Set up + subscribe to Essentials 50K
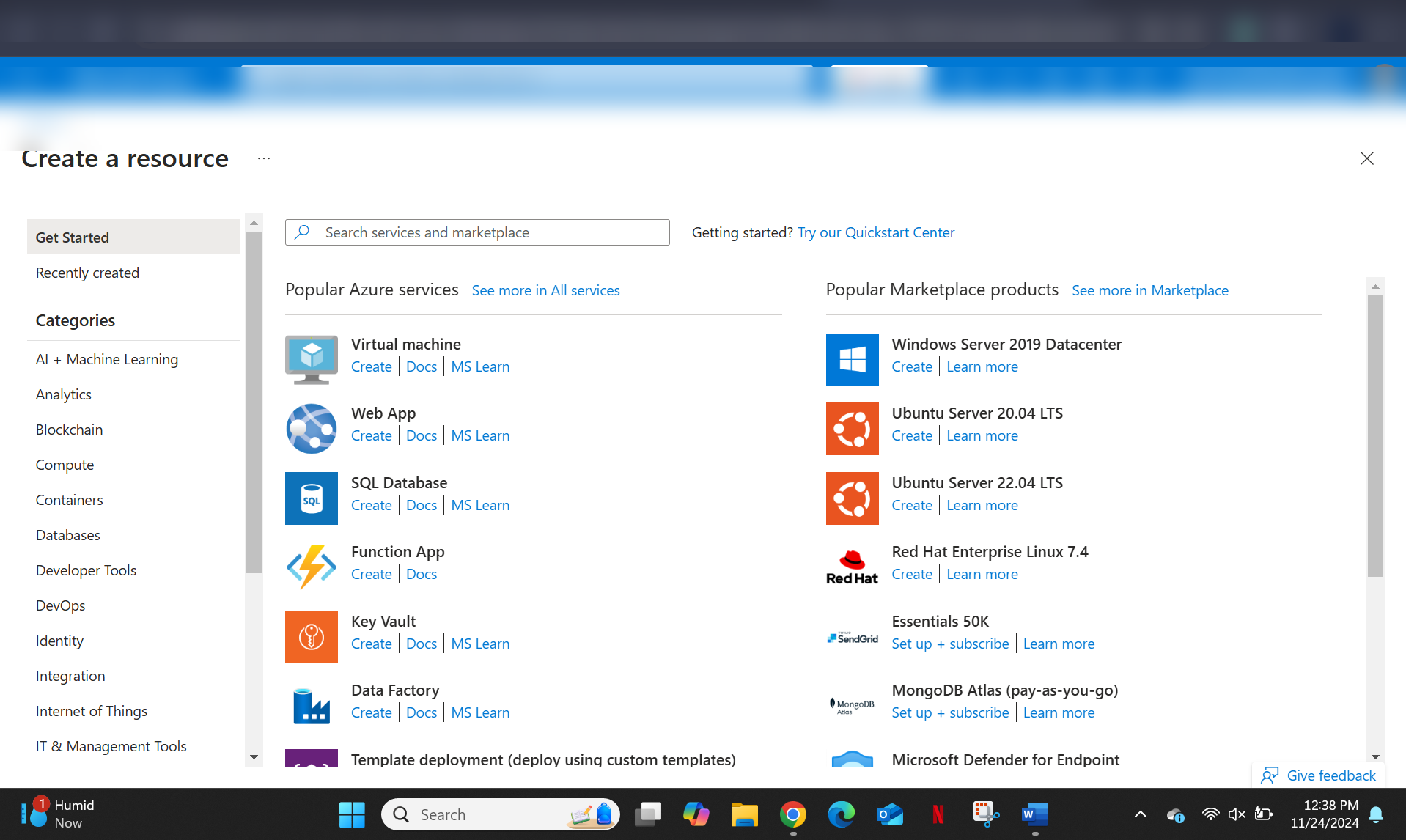 (950, 644)
